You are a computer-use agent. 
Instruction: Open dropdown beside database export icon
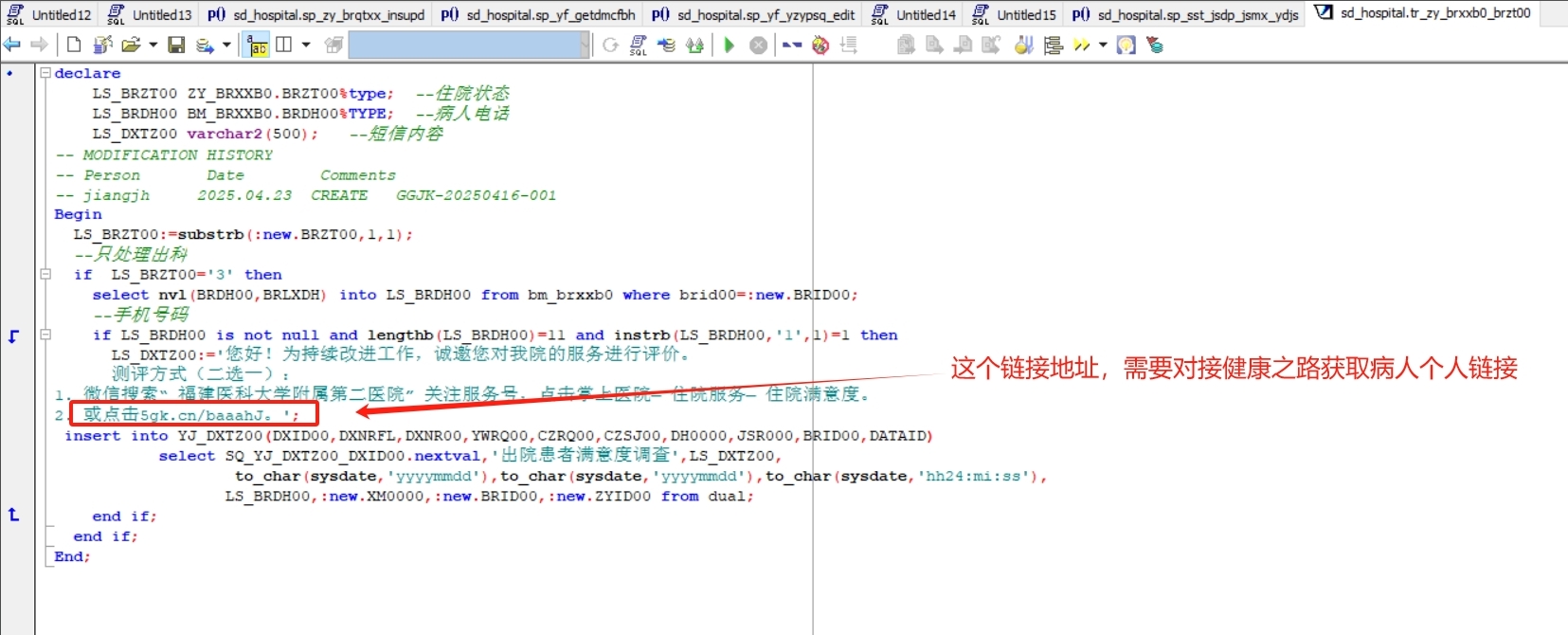tap(226, 45)
